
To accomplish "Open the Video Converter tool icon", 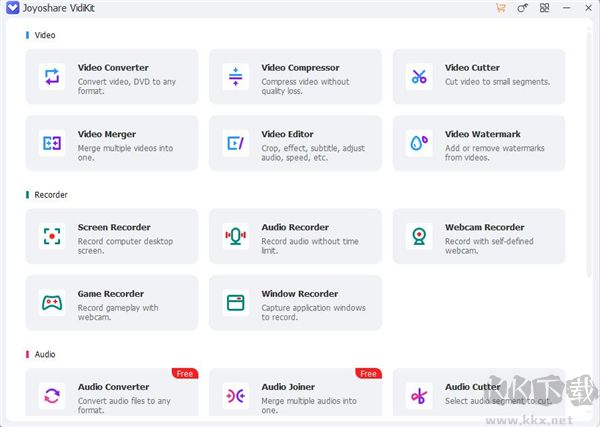I will (52, 77).
